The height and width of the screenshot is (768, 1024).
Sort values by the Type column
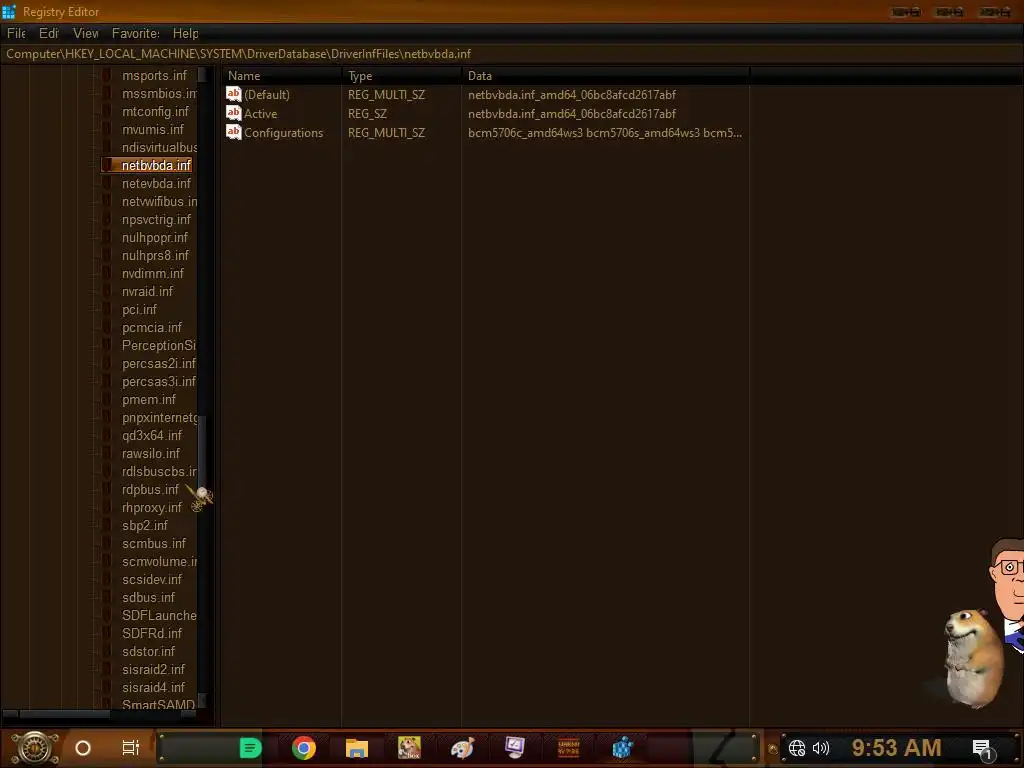(x=402, y=76)
